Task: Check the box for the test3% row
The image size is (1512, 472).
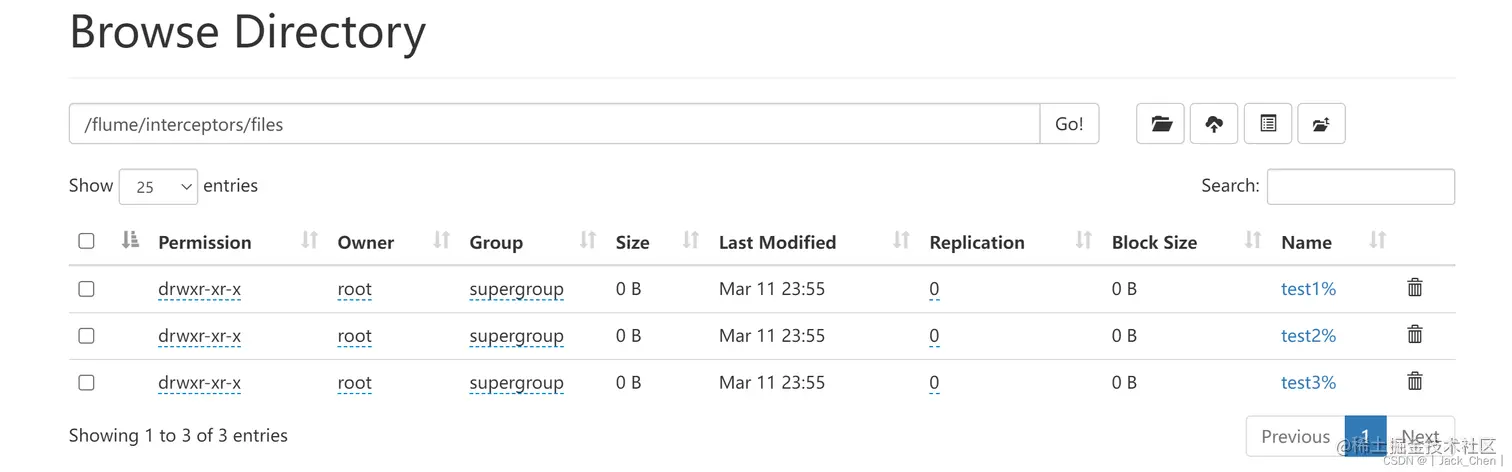Action: [x=86, y=382]
